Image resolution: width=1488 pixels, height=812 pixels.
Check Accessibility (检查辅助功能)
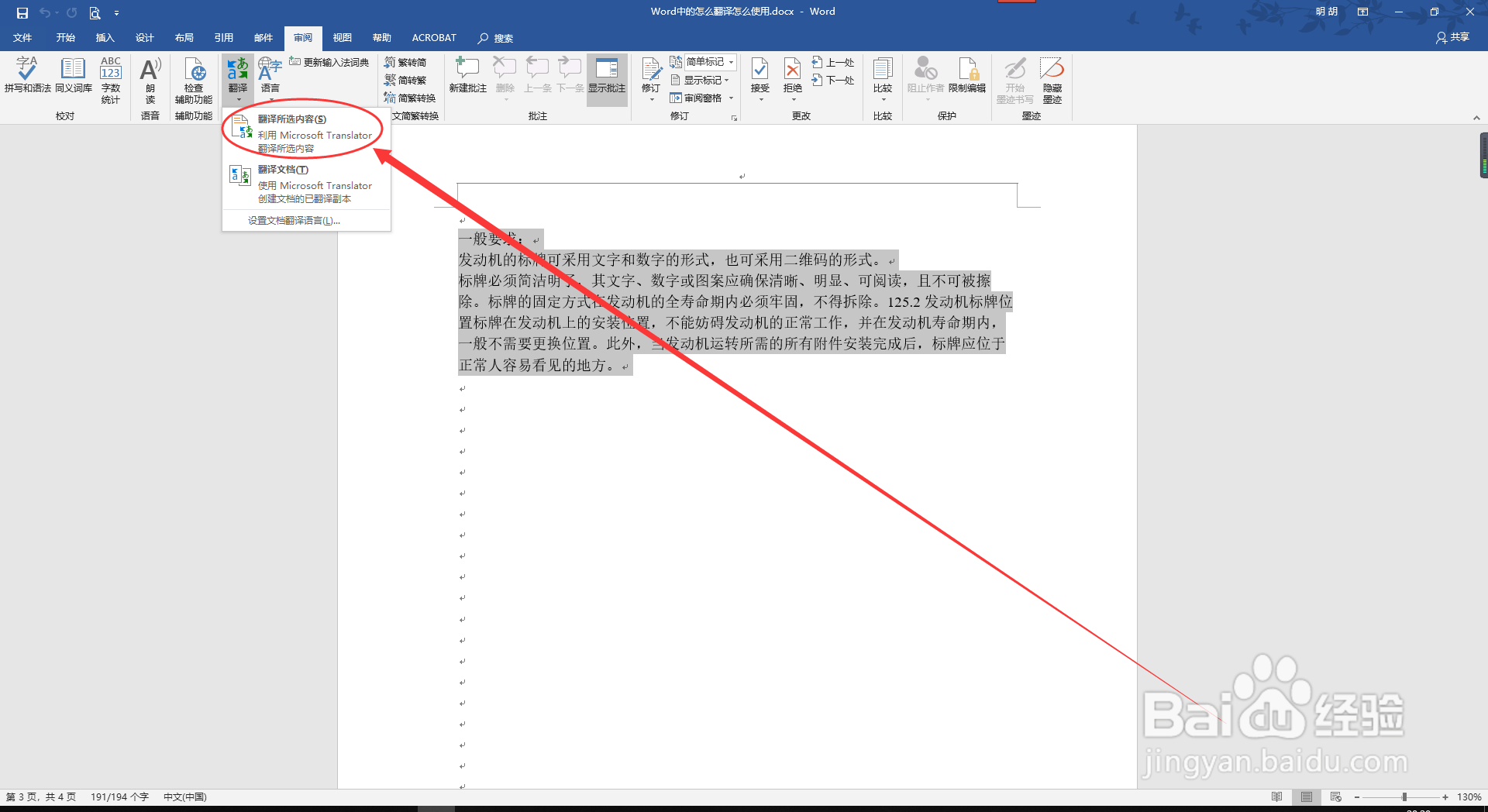[194, 80]
